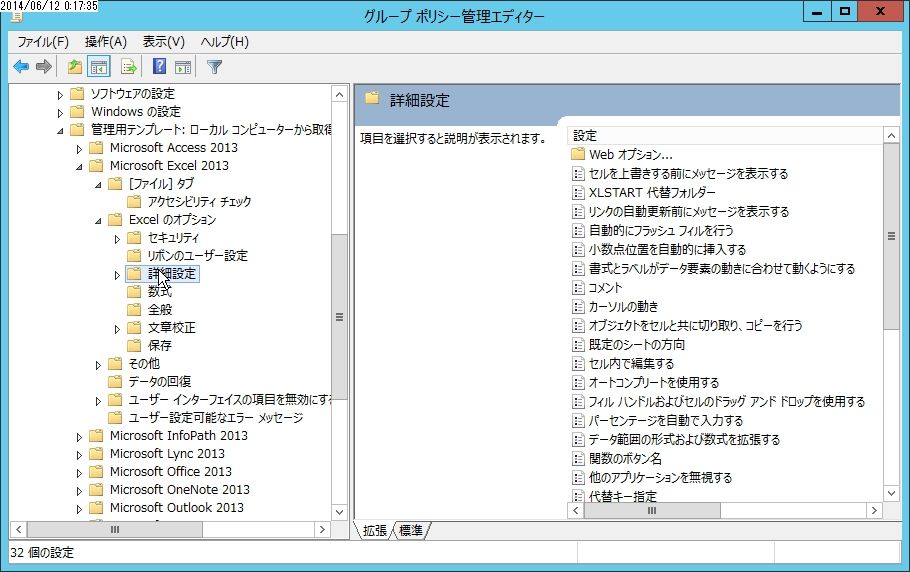Open the 操作(A) menu
The height and width of the screenshot is (572, 910).
click(x=106, y=42)
